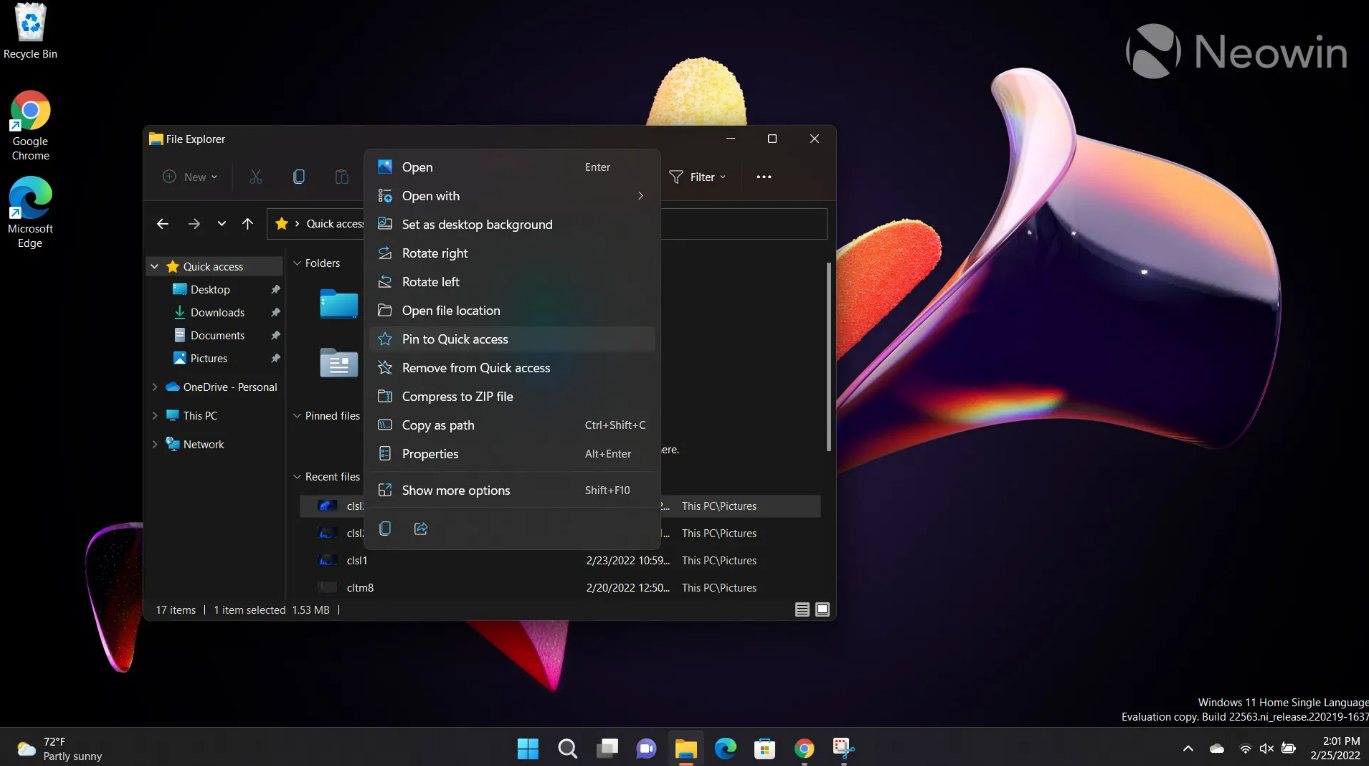
Task: Open the New item dropdown
Action: 189,176
